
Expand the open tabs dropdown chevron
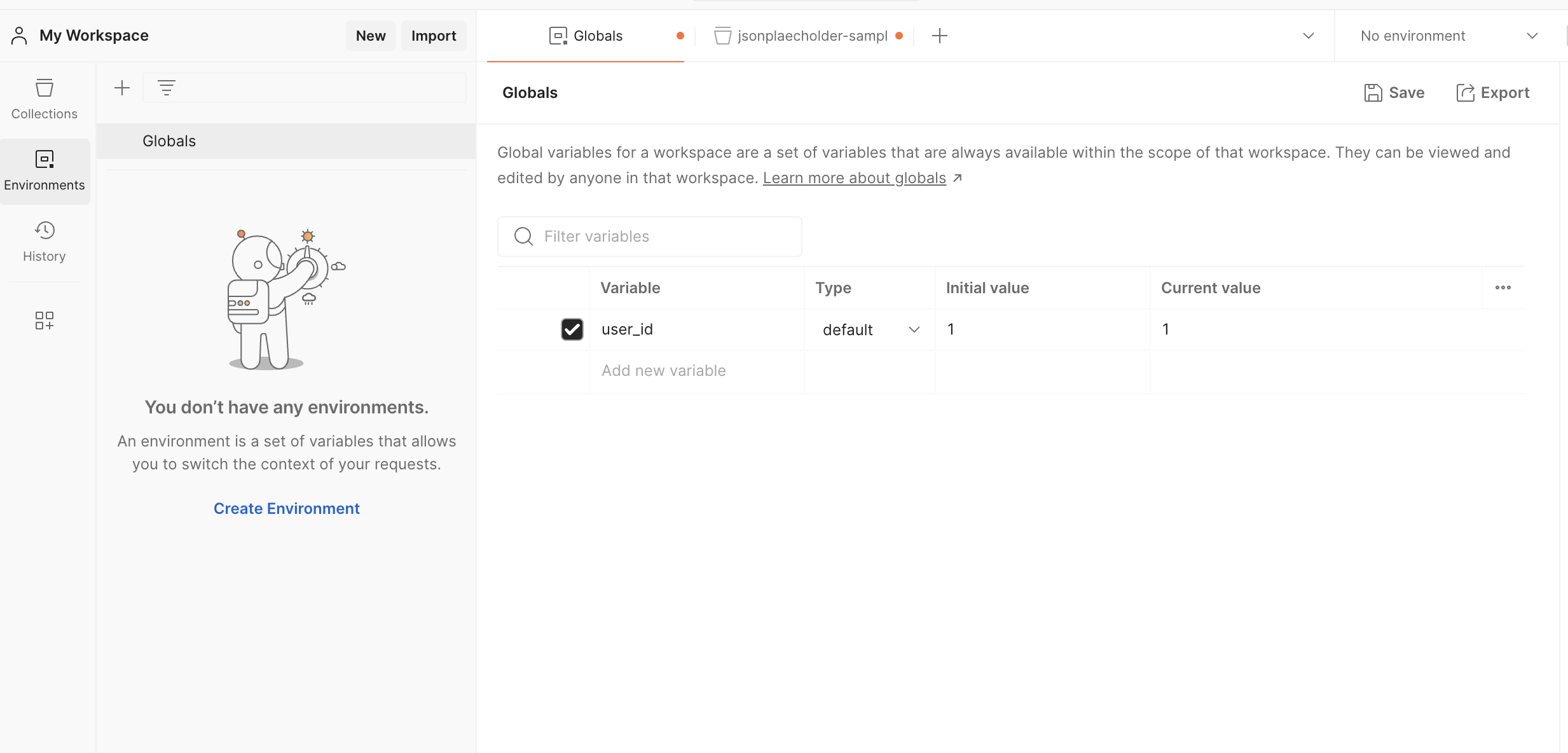[x=1308, y=35]
